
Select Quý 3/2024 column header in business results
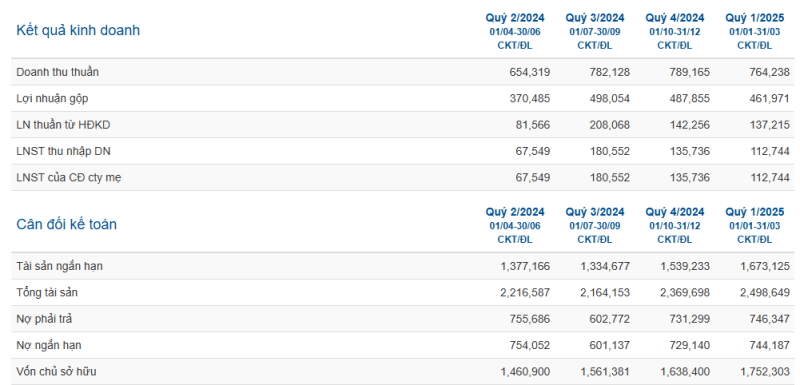(594, 18)
